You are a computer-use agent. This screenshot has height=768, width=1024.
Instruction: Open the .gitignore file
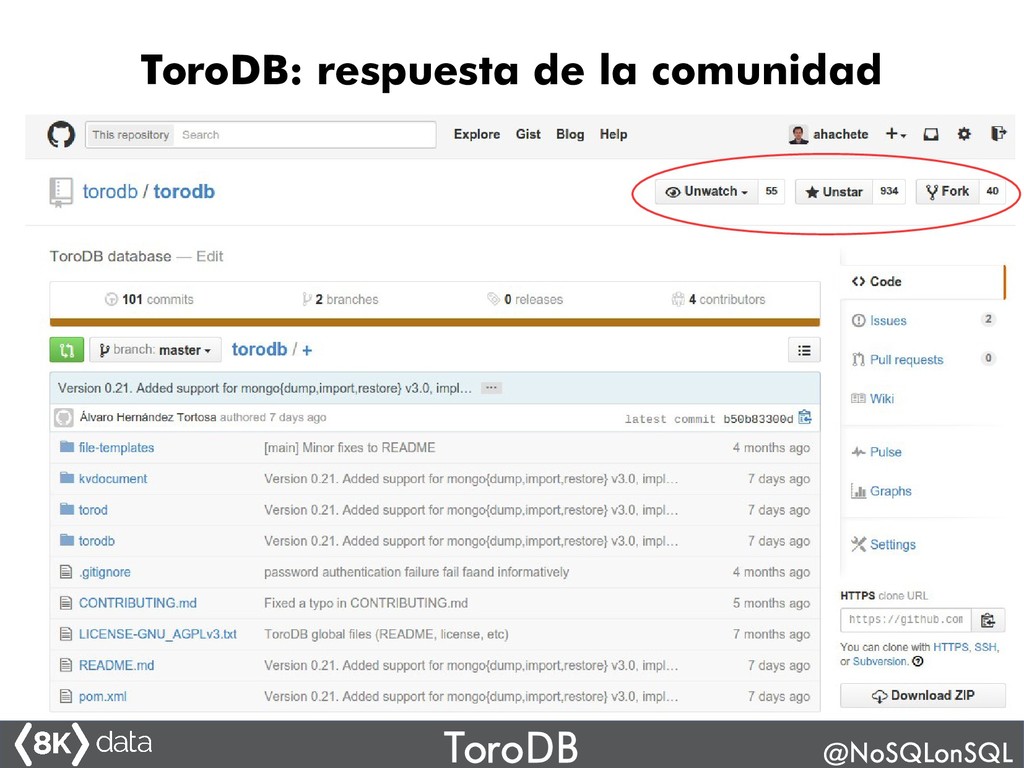coord(104,572)
